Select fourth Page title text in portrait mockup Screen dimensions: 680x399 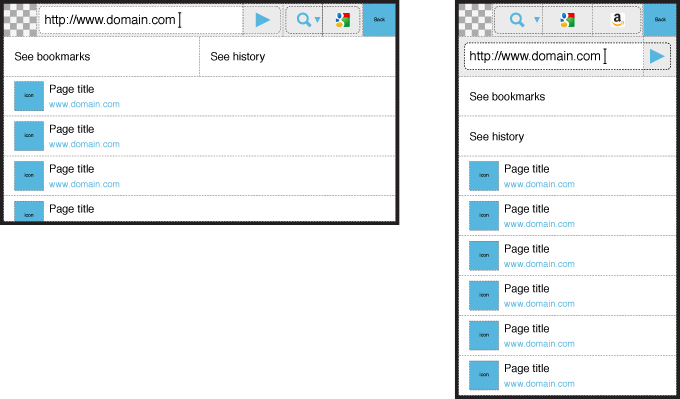(526, 289)
